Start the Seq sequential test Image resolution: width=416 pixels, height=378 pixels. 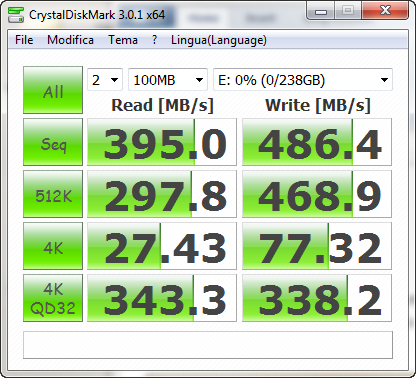(x=53, y=142)
